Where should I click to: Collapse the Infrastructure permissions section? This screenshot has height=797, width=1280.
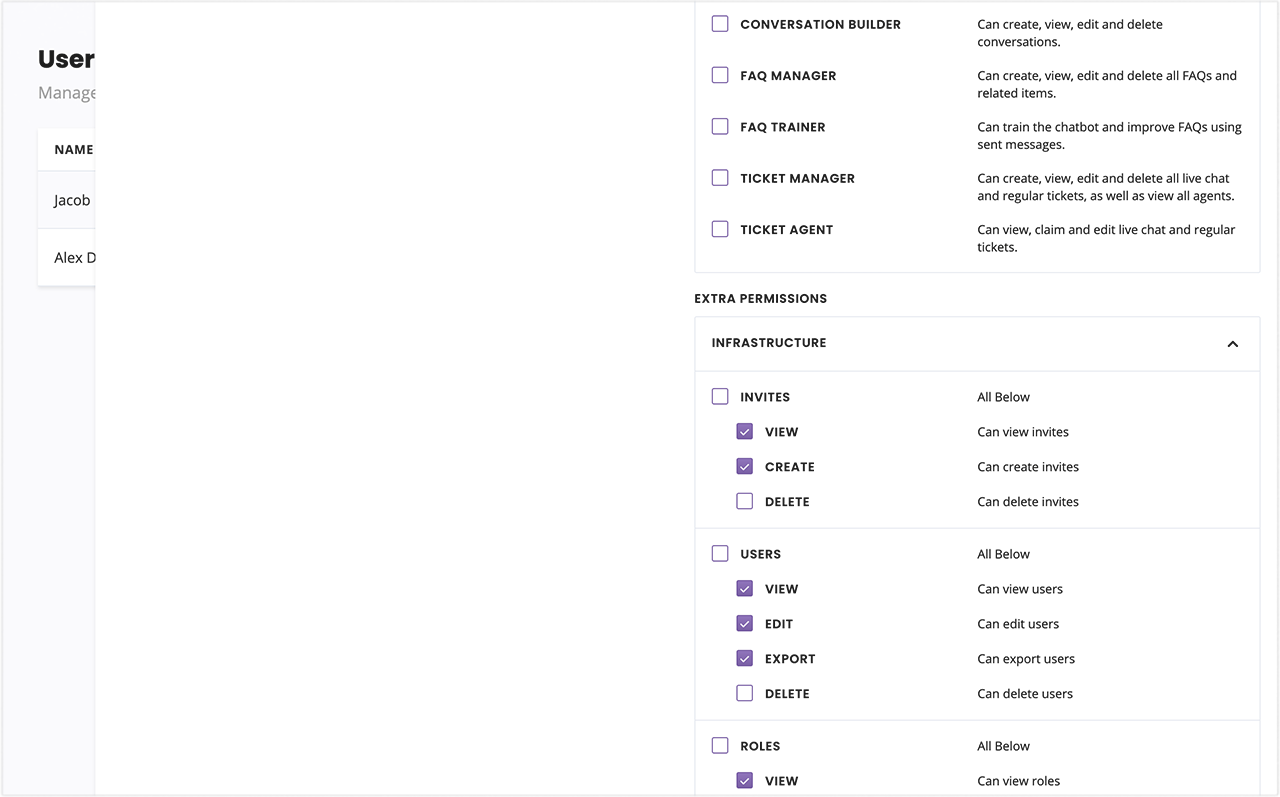click(1232, 343)
